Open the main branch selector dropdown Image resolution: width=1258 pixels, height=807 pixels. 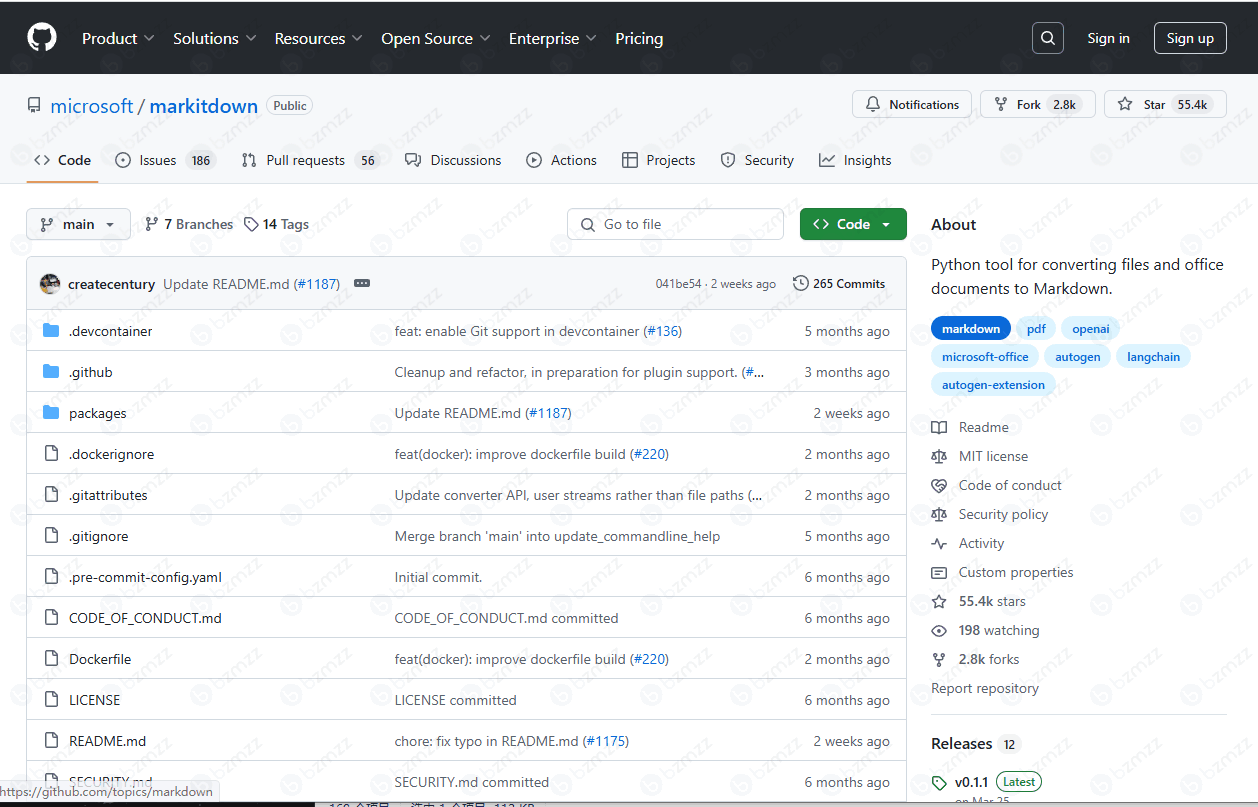(78, 224)
